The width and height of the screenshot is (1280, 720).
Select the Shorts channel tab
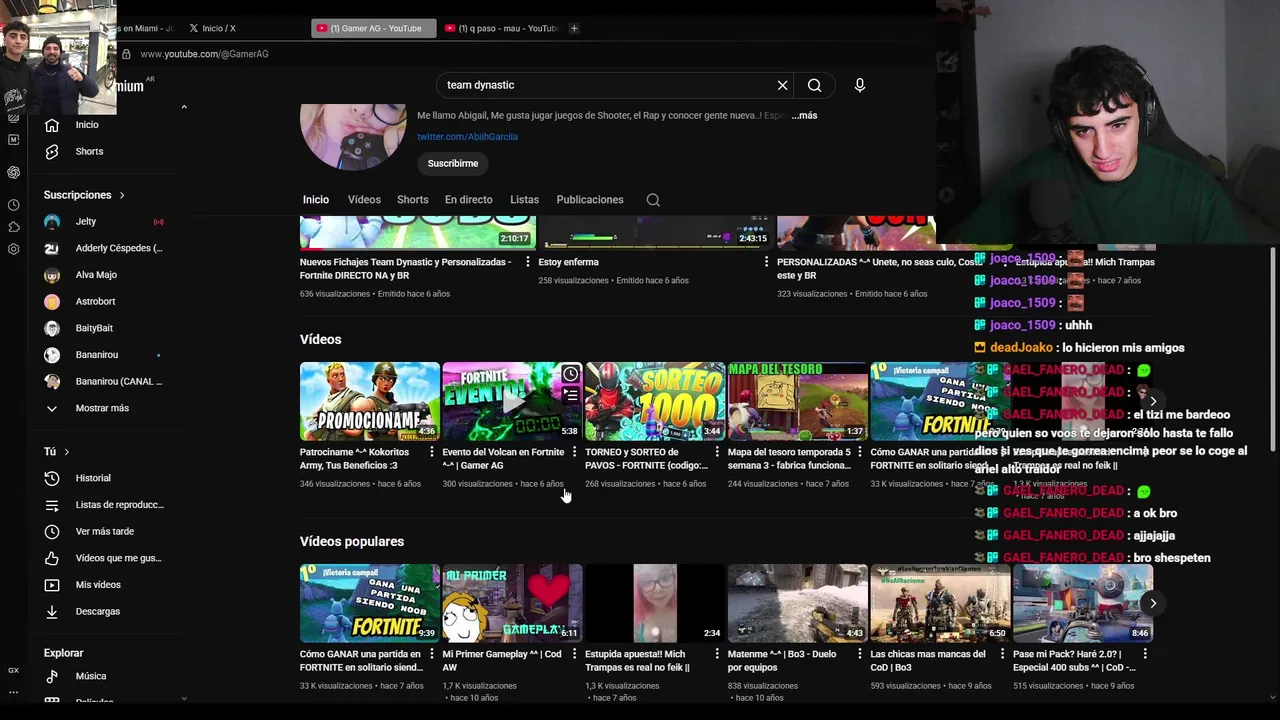[412, 200]
